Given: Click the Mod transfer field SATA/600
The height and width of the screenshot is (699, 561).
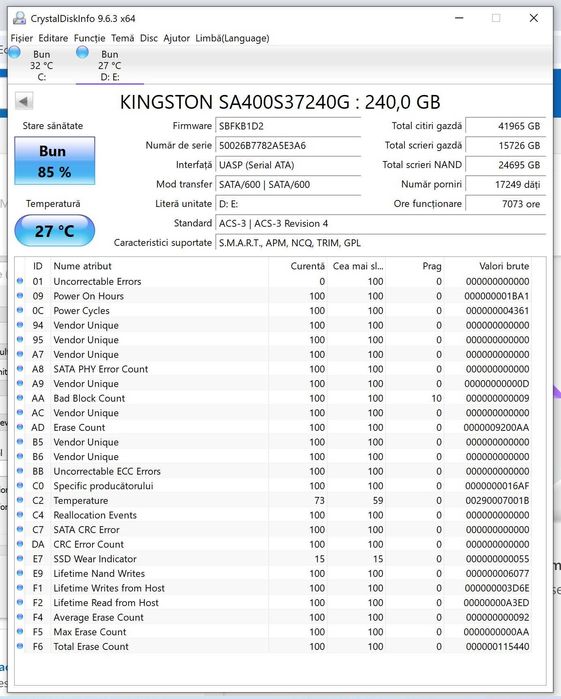Looking at the screenshot, I should click(288, 184).
